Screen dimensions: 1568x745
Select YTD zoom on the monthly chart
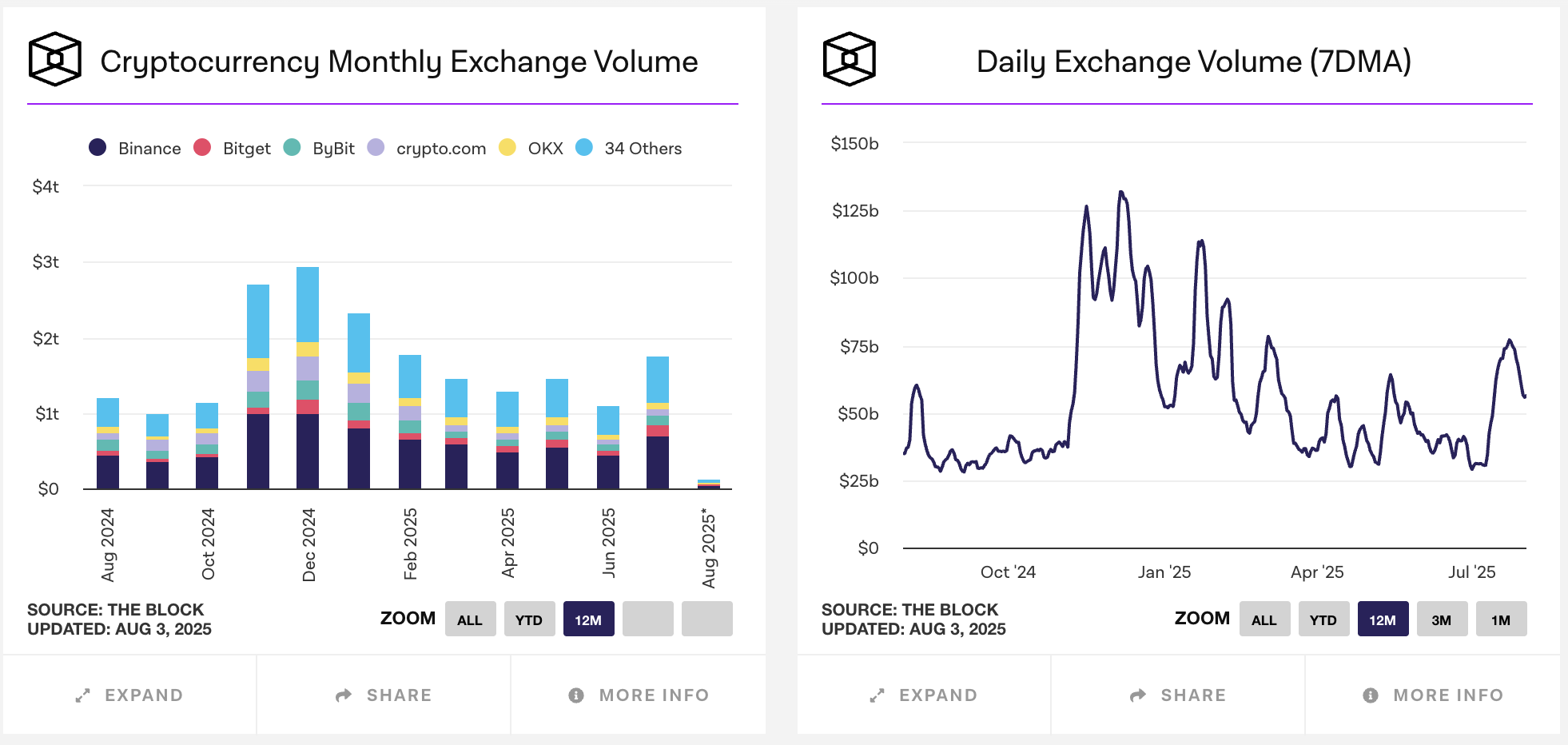click(x=529, y=620)
